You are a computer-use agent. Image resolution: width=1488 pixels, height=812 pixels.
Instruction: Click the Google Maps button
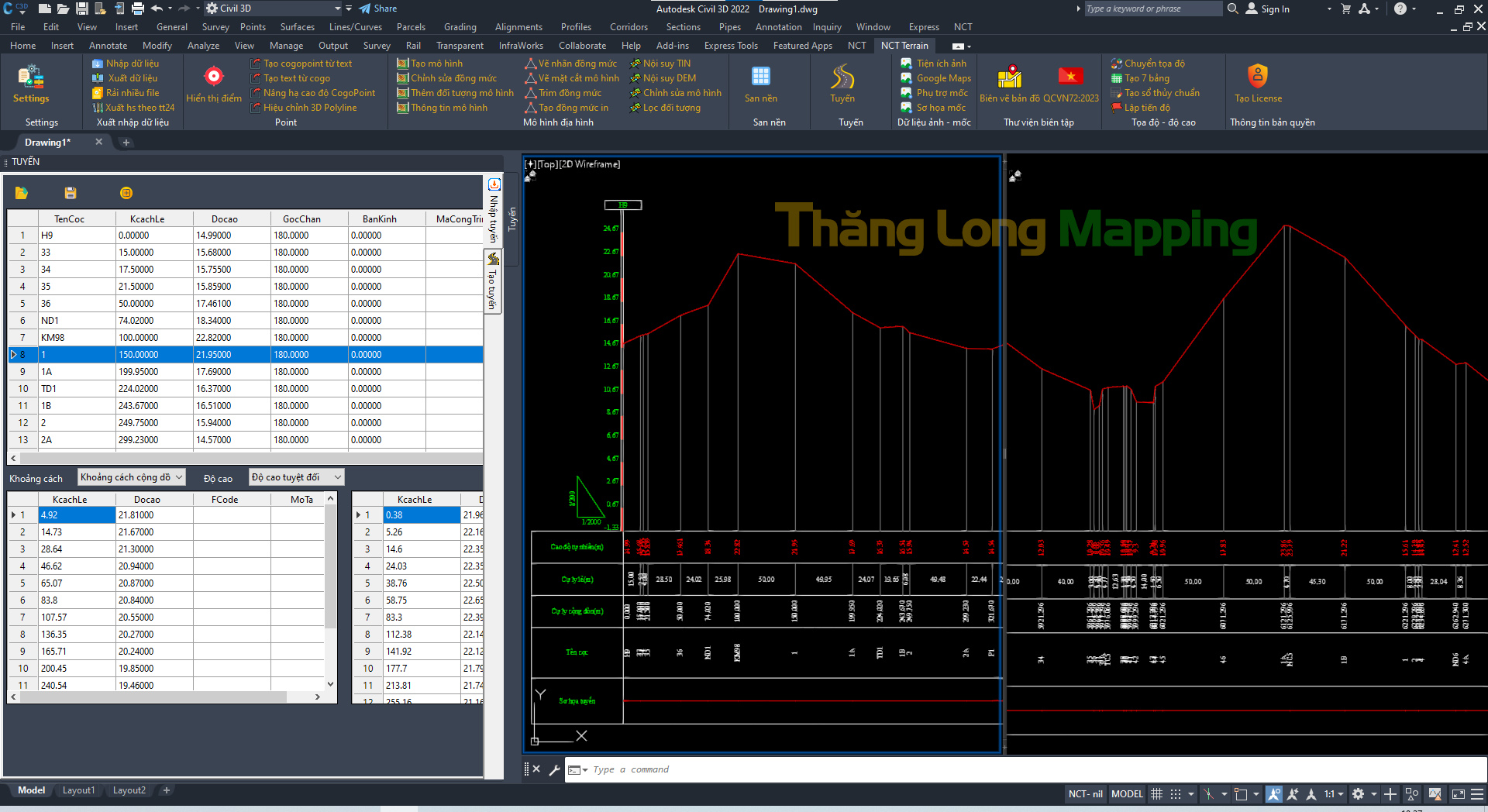click(943, 78)
